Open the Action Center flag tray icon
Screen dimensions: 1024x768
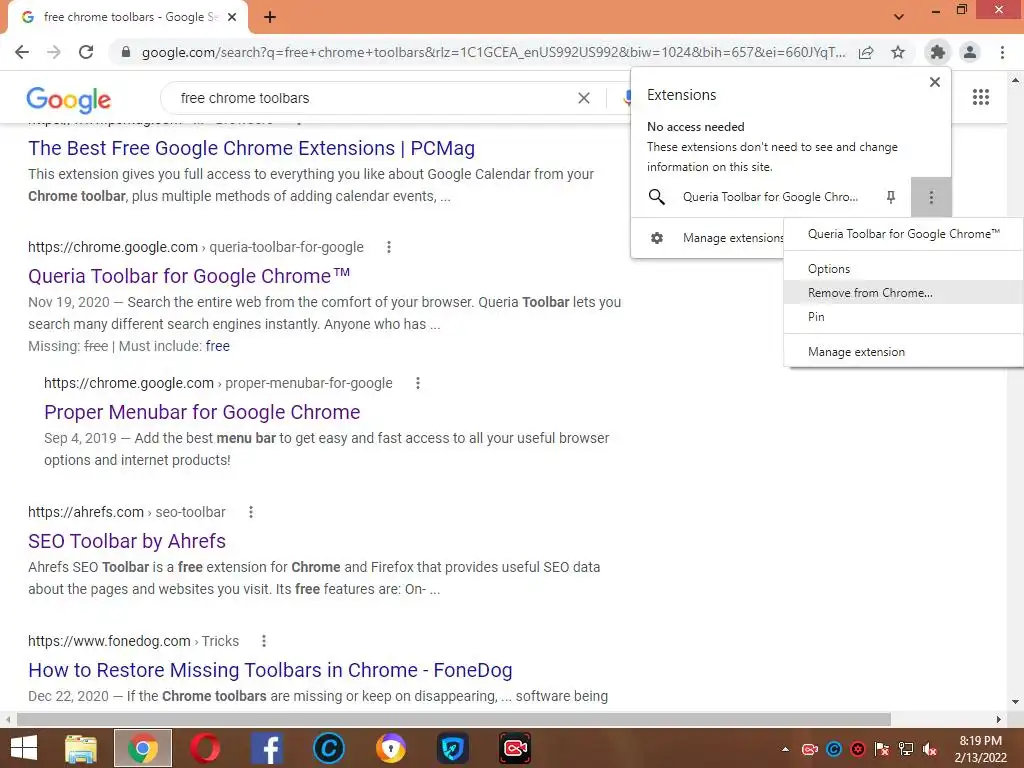pyautogui.click(x=882, y=749)
